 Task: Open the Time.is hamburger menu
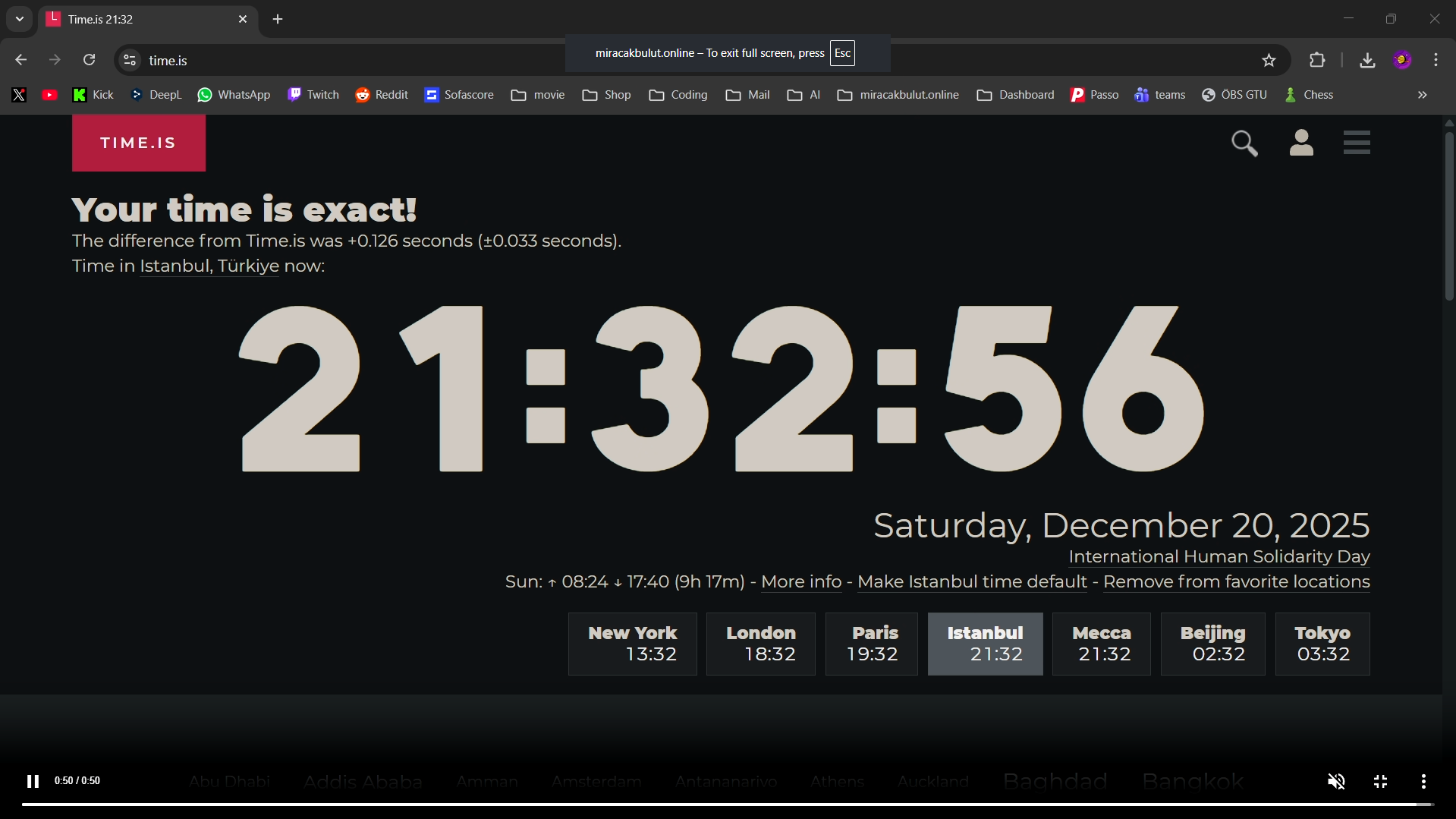click(x=1357, y=143)
